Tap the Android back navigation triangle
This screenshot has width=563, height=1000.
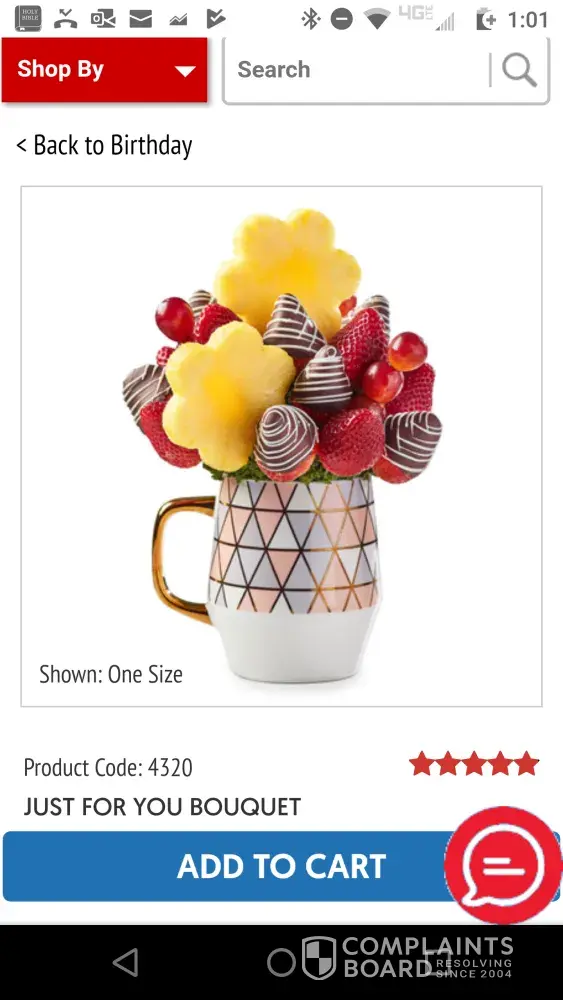[126, 962]
